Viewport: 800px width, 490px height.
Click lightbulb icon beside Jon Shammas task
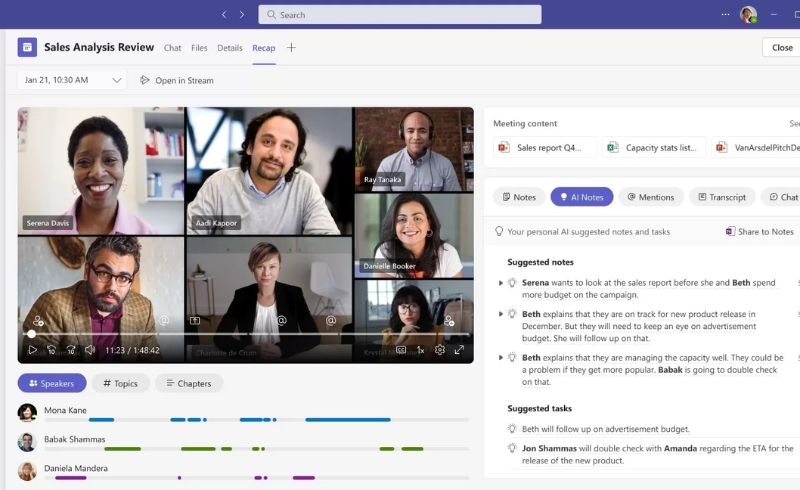click(512, 448)
